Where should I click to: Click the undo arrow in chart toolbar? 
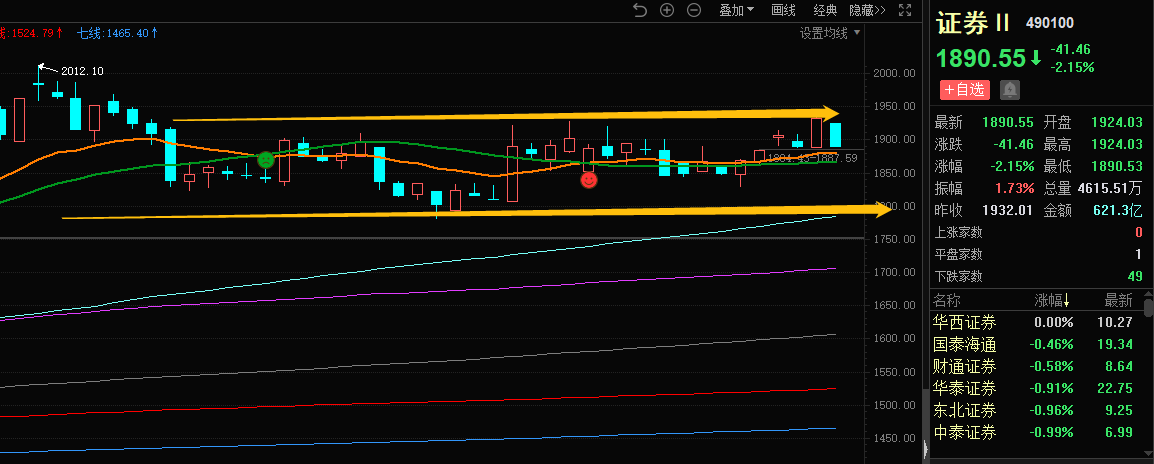click(640, 10)
